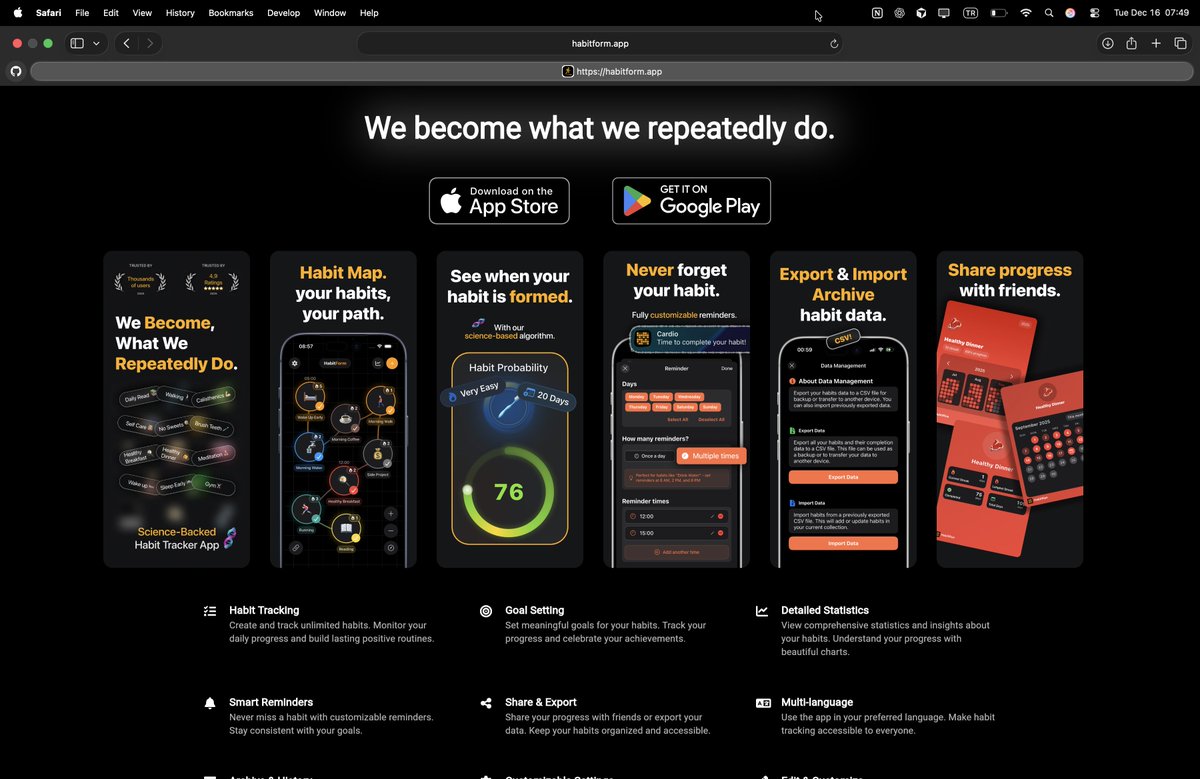Open the date and time clock

click(1153, 13)
